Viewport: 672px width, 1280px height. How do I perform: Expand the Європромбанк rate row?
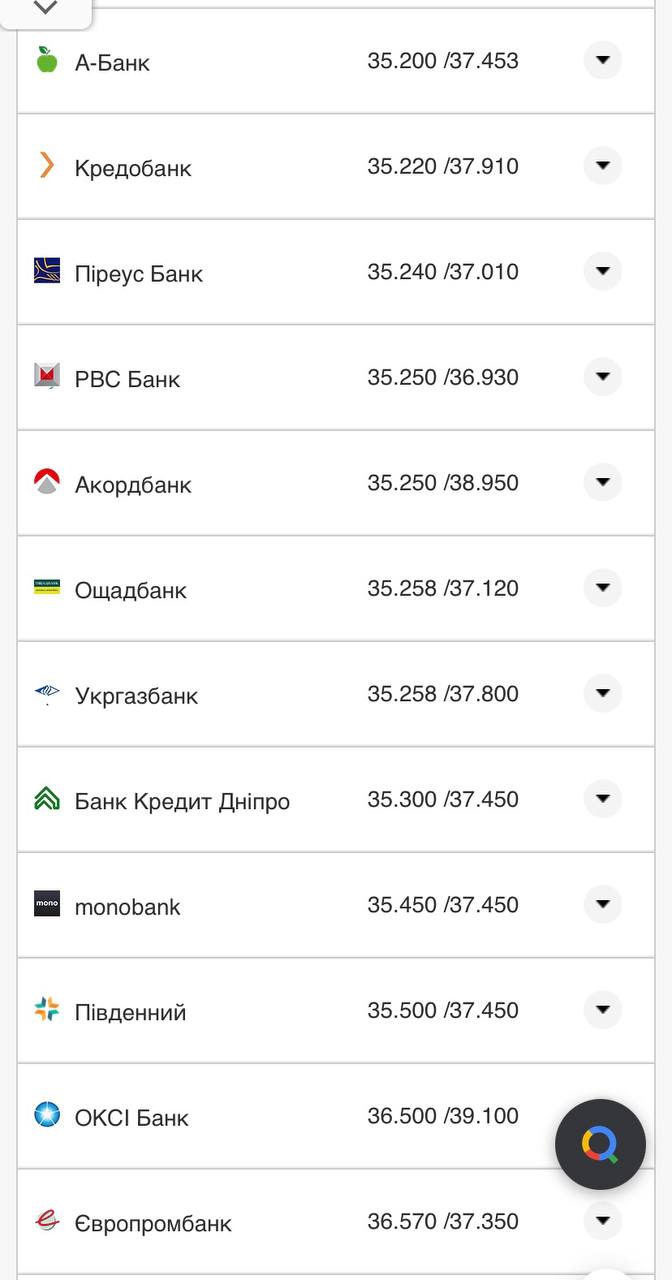[602, 1220]
